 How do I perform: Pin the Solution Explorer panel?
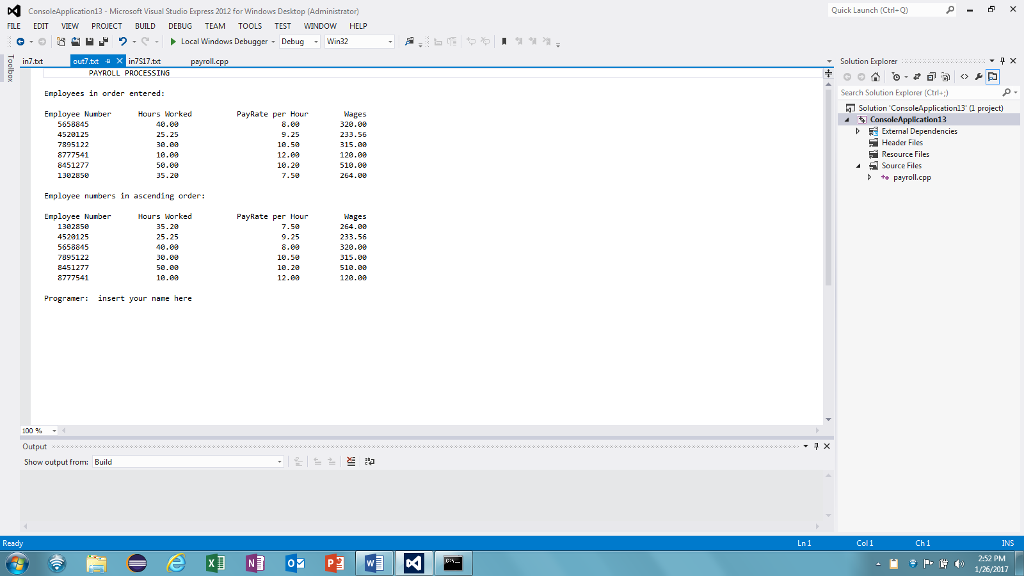(x=1002, y=61)
